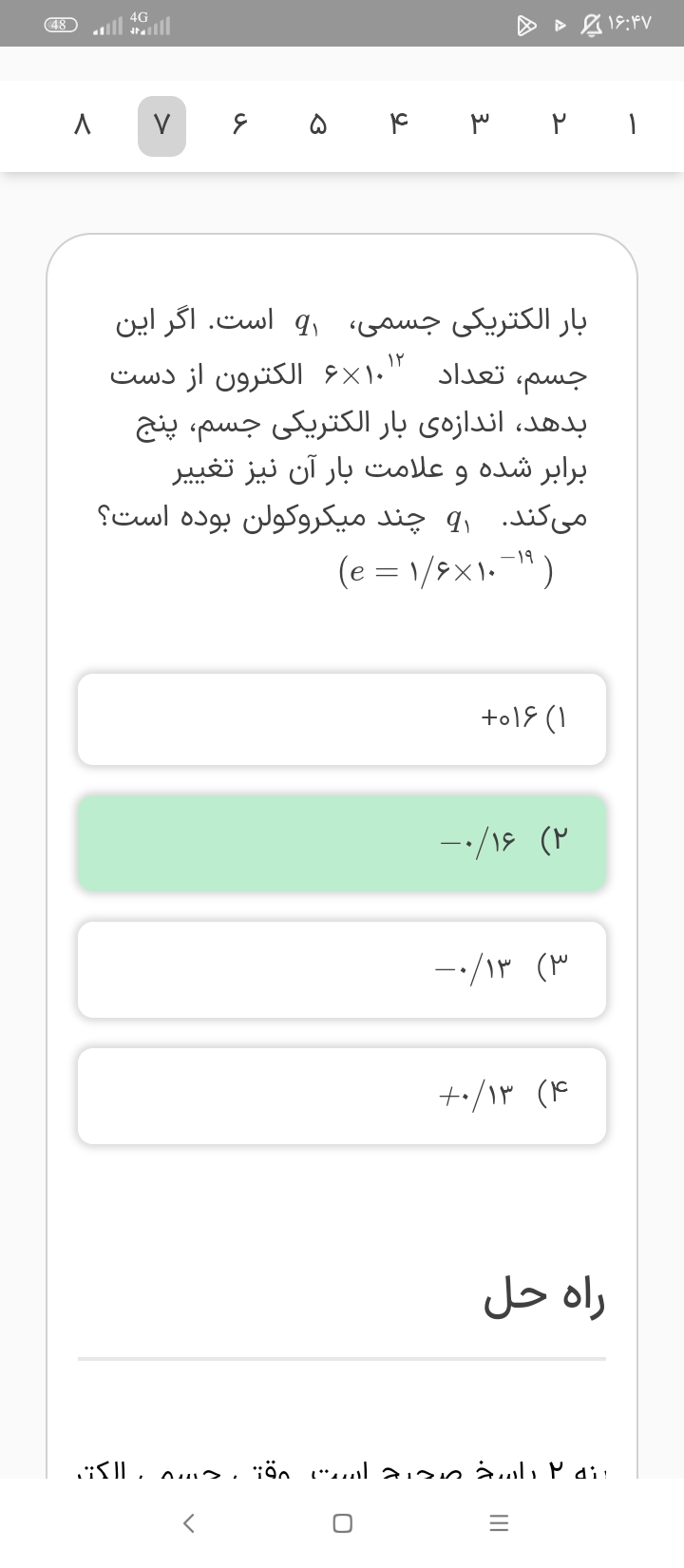
Task: Jump to question 4 tab
Action: [x=398, y=125]
